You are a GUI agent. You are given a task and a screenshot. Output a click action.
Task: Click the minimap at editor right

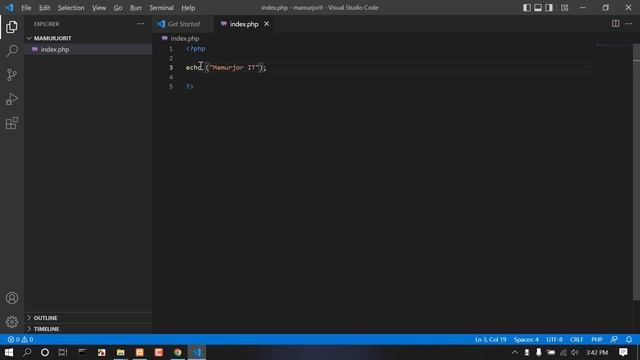613,45
